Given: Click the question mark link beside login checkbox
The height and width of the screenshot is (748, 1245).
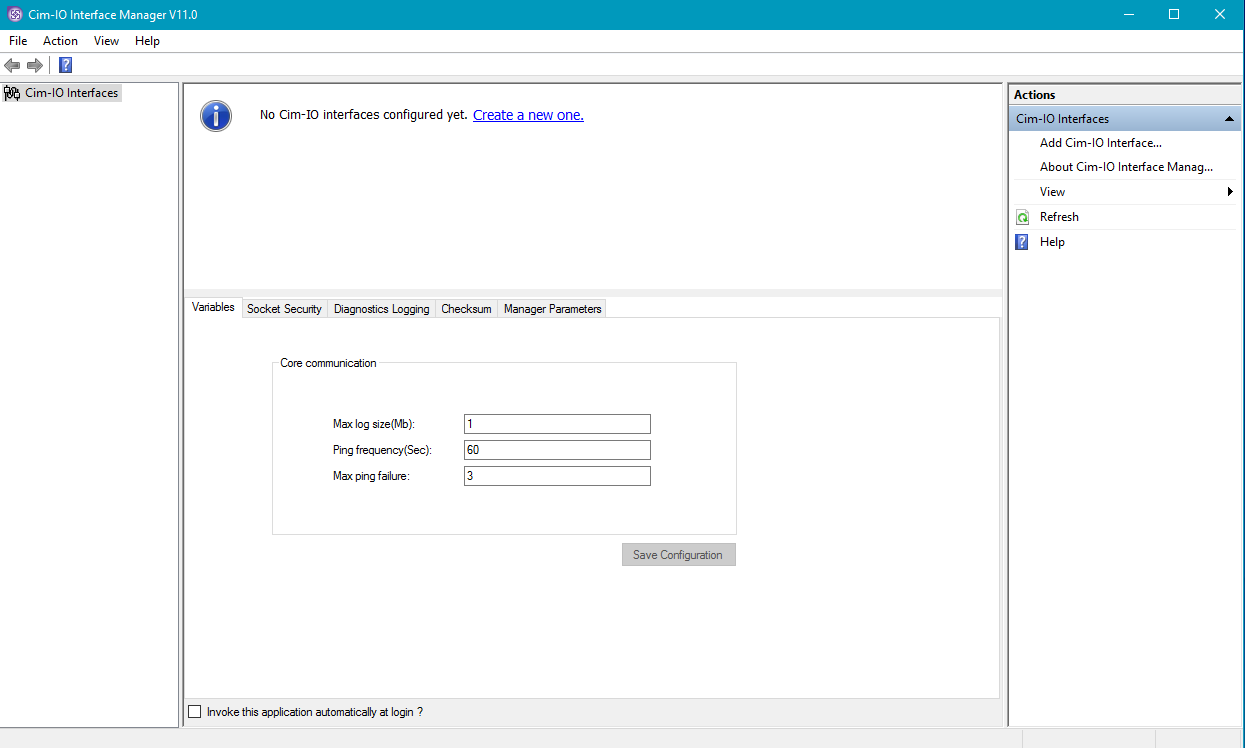Looking at the screenshot, I should [420, 712].
